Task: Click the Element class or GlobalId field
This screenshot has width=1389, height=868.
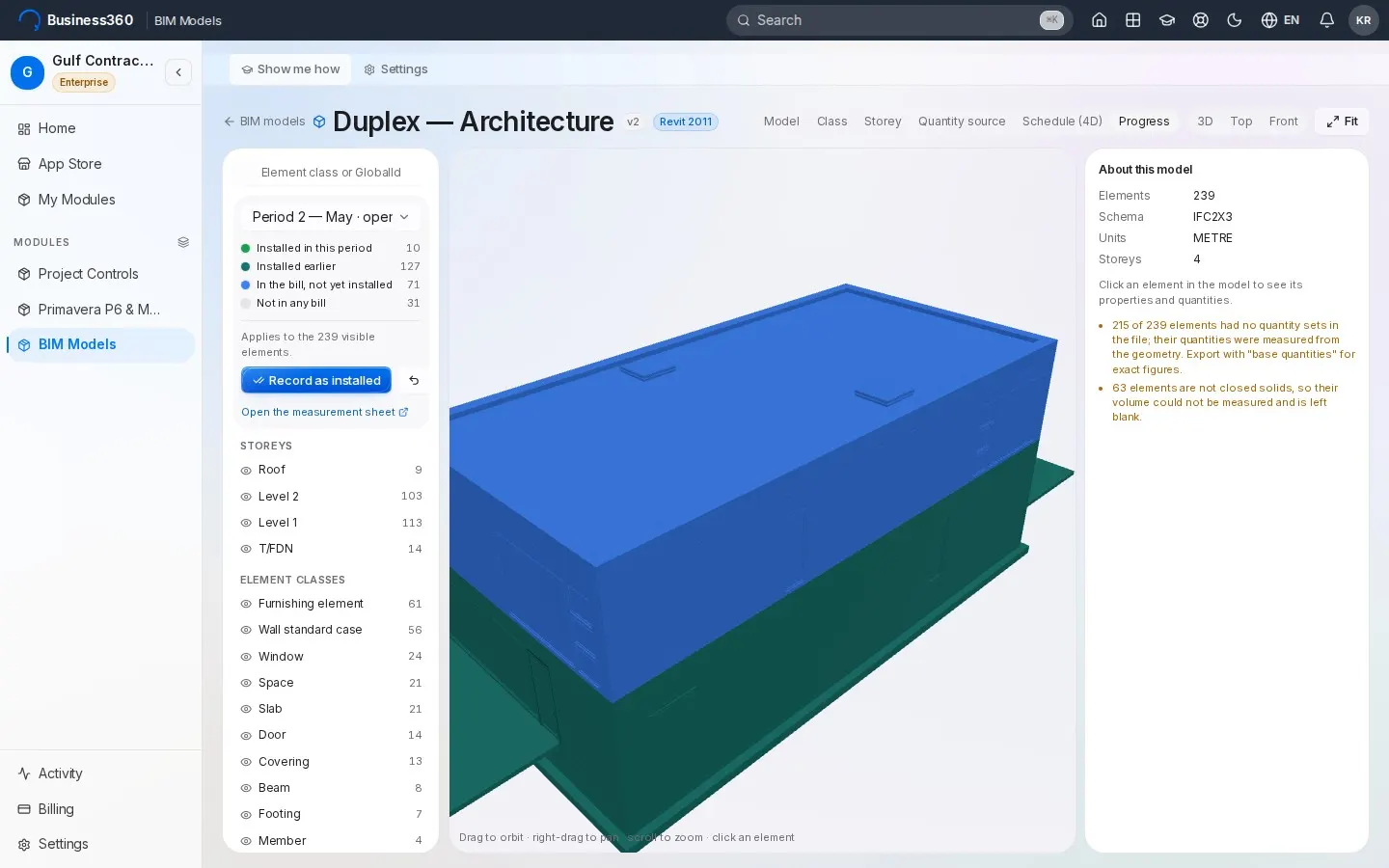Action: (331, 173)
